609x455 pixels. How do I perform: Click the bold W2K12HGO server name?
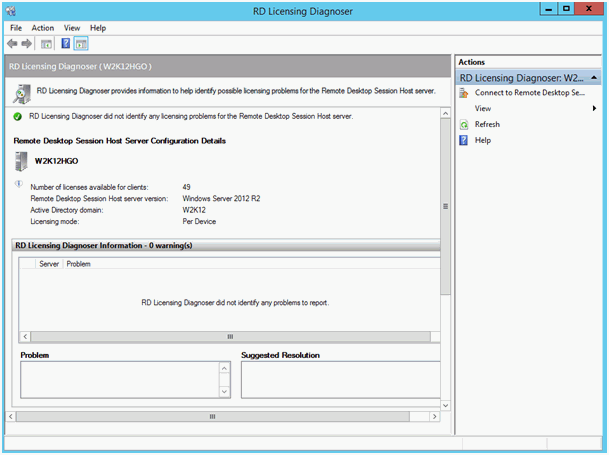pyautogui.click(x=56, y=161)
